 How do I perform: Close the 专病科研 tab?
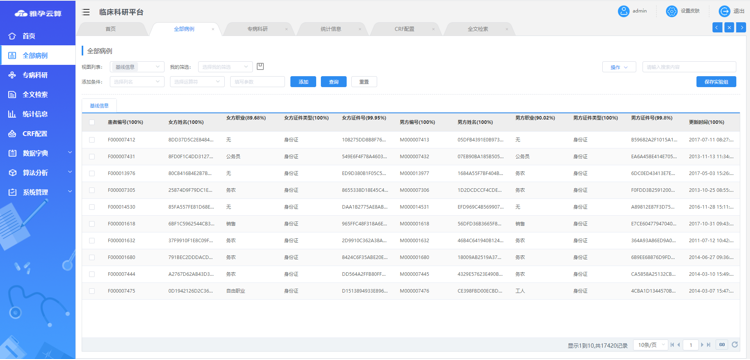tap(287, 29)
